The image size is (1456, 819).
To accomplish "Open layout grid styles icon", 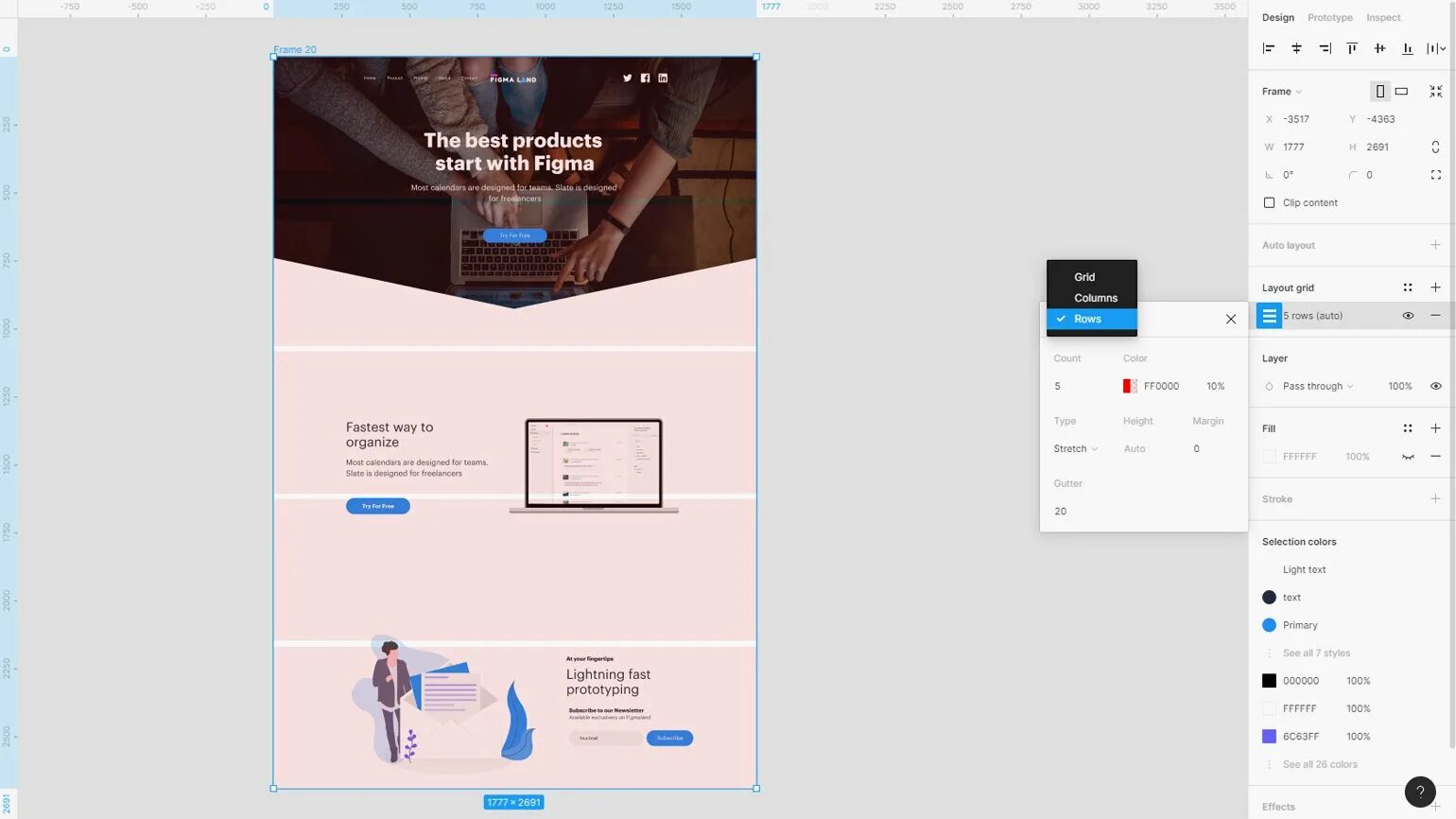I will point(1408,288).
